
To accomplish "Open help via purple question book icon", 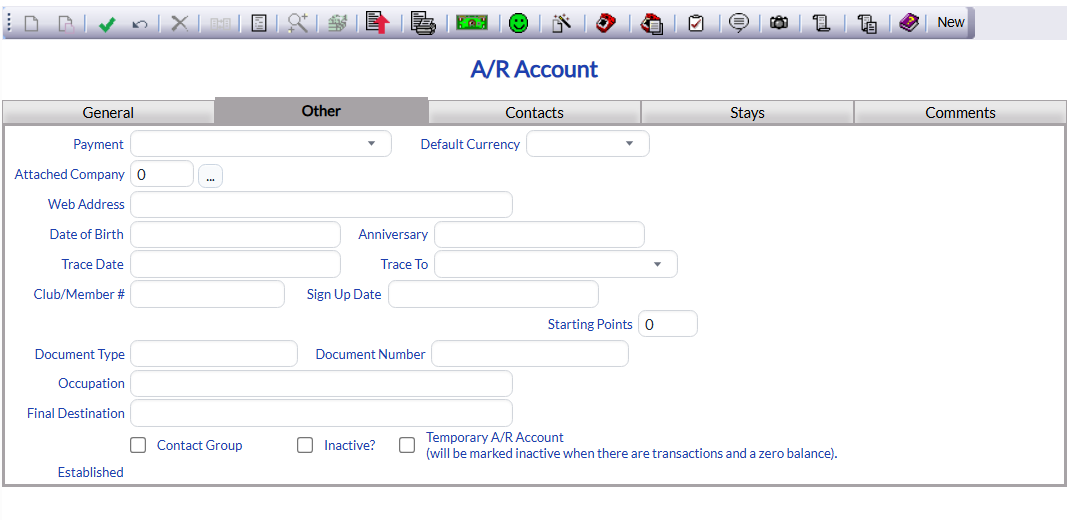I will [908, 24].
